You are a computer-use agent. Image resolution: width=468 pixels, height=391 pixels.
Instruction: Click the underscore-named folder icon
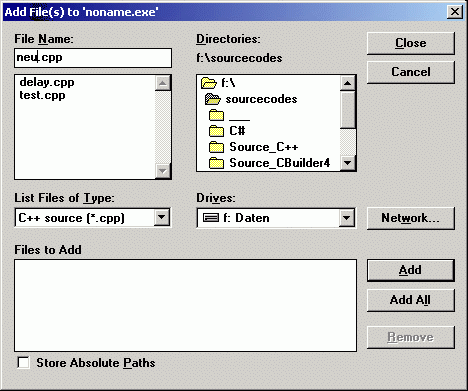click(216, 115)
